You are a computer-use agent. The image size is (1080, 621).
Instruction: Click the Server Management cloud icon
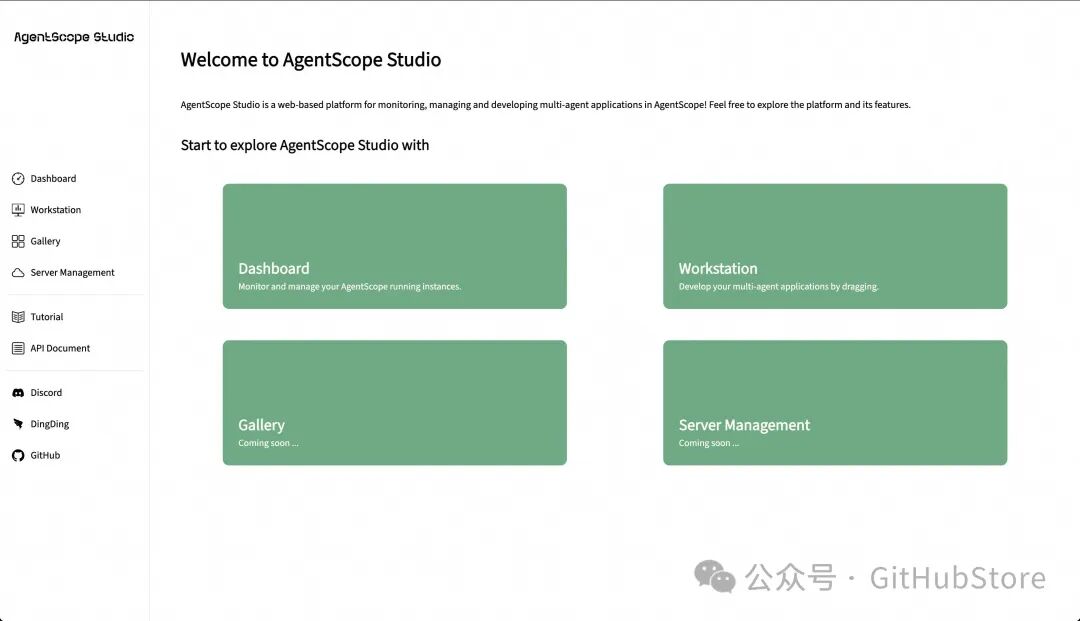[18, 273]
